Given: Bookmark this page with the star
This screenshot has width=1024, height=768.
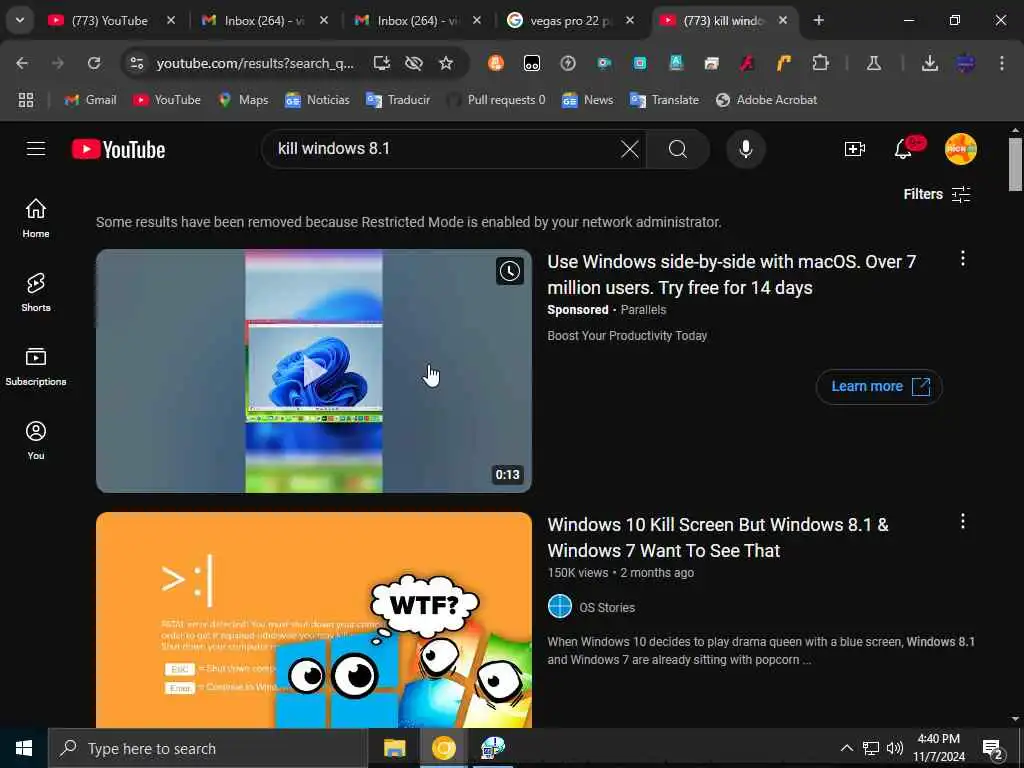Looking at the screenshot, I should [446, 63].
